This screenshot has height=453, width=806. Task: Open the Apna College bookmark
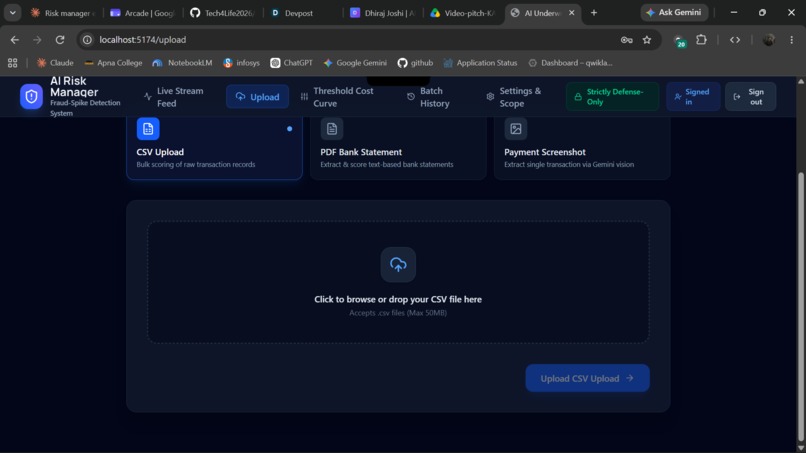(x=113, y=63)
